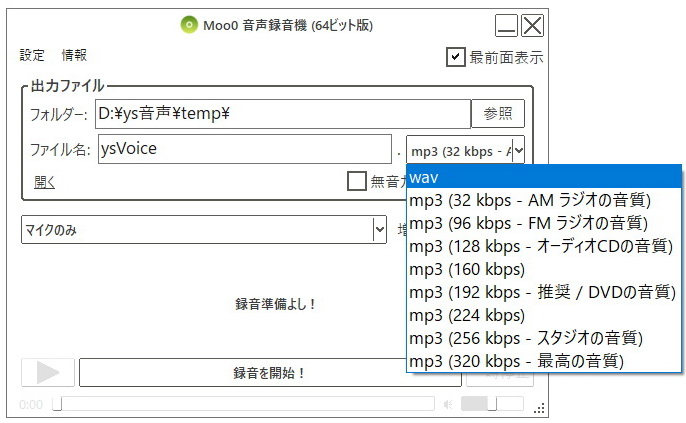
Task: Select mp3 192 kbps recommended DVD quality
Action: pyautogui.click(x=544, y=292)
